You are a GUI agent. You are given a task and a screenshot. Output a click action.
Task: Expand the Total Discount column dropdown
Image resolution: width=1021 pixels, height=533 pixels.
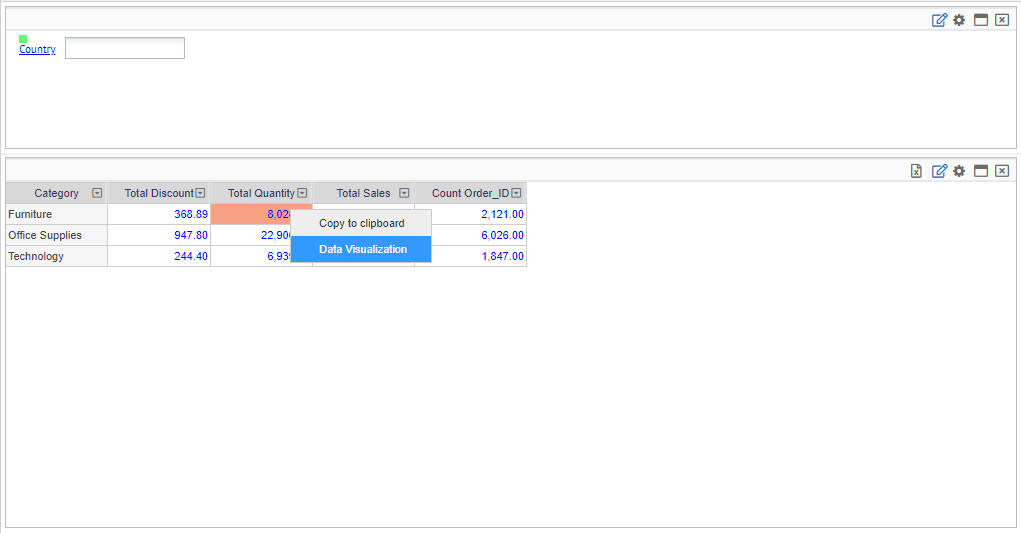[x=200, y=193]
